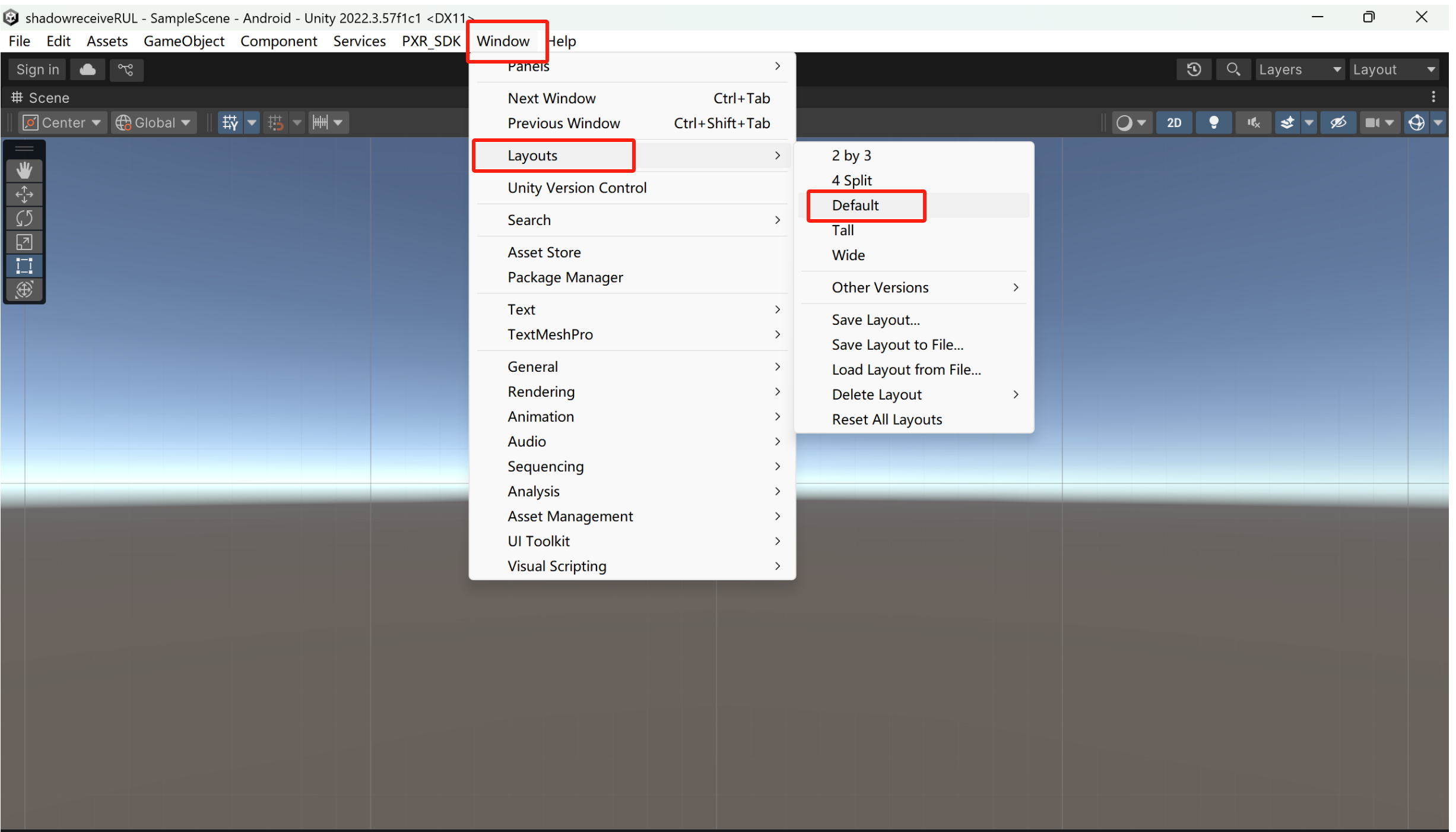Viewport: 1456px width, 832px height.
Task: Open Package Manager from Window menu
Action: pos(564,277)
